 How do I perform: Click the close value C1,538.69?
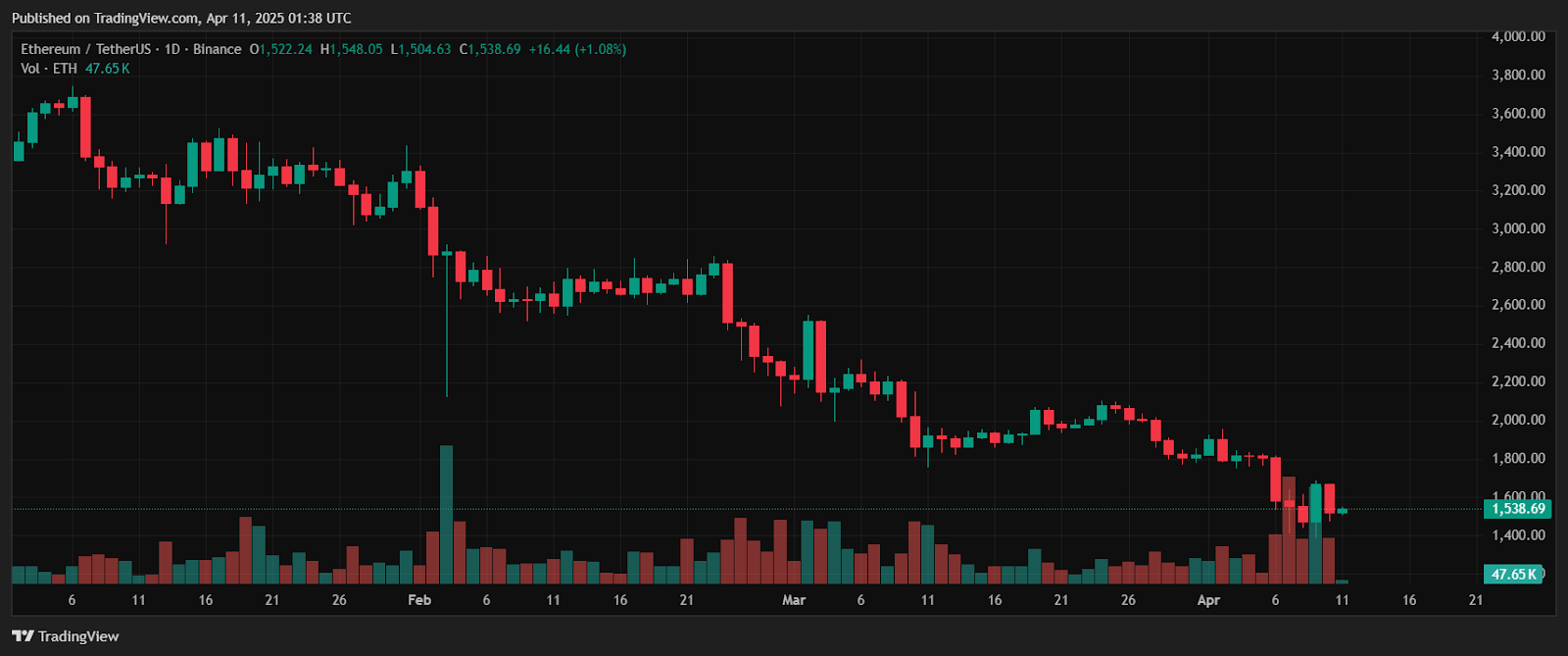pyautogui.click(x=490, y=49)
